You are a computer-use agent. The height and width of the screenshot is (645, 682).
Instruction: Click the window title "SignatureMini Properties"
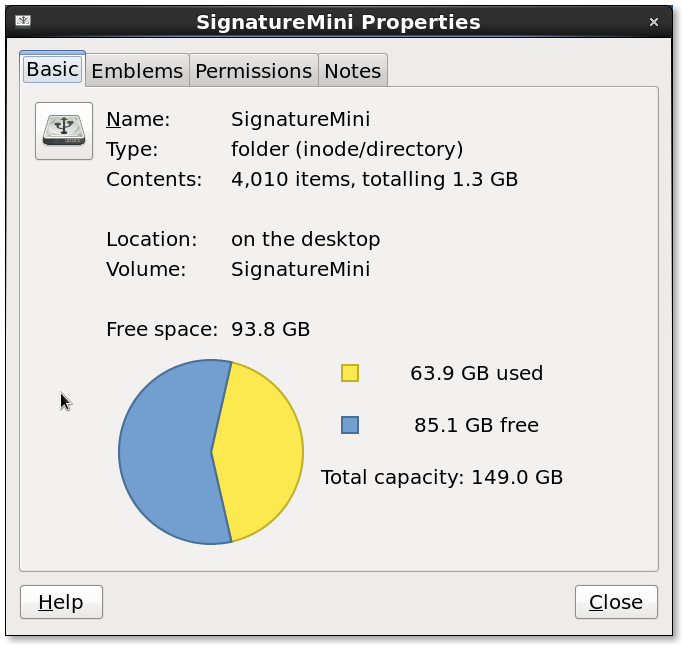click(338, 22)
